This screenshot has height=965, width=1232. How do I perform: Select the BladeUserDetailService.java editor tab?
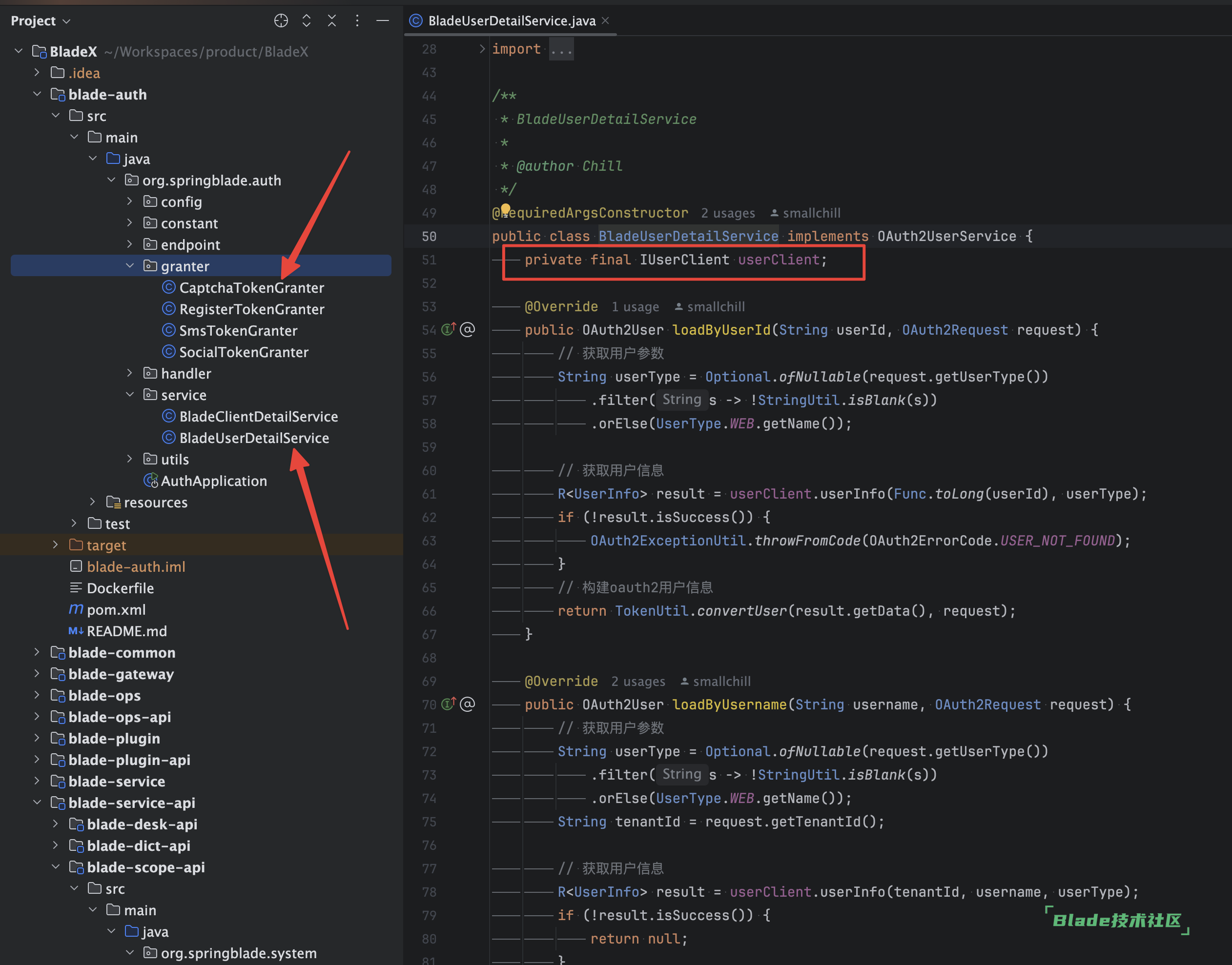coord(511,21)
